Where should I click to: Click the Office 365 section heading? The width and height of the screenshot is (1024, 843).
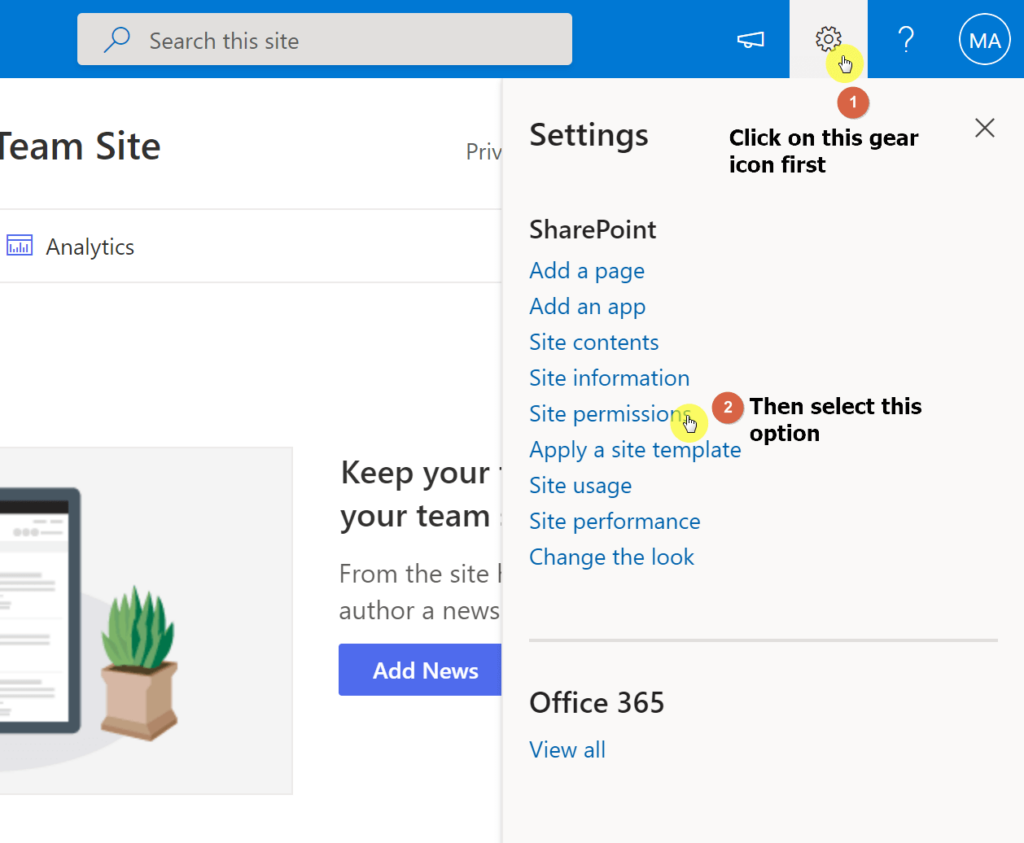(596, 703)
